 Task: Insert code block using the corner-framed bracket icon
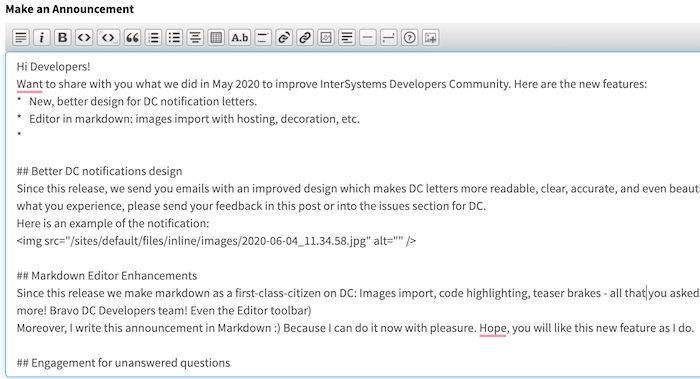click(x=108, y=37)
